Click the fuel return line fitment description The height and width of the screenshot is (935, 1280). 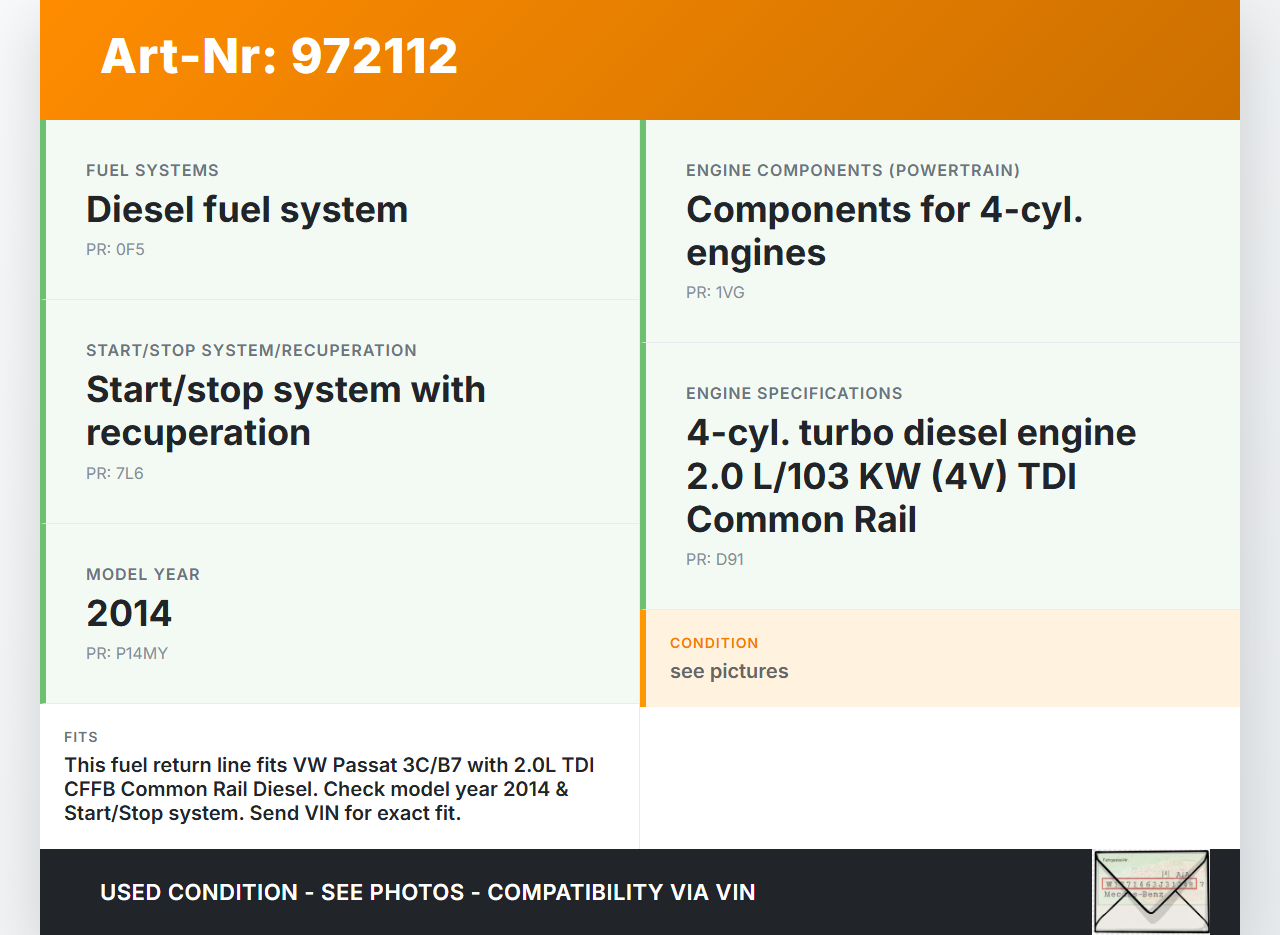[x=329, y=789]
